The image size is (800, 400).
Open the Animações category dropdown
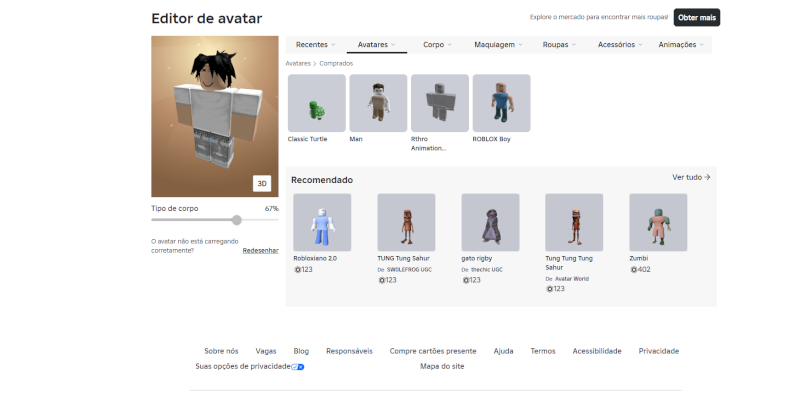pos(681,45)
